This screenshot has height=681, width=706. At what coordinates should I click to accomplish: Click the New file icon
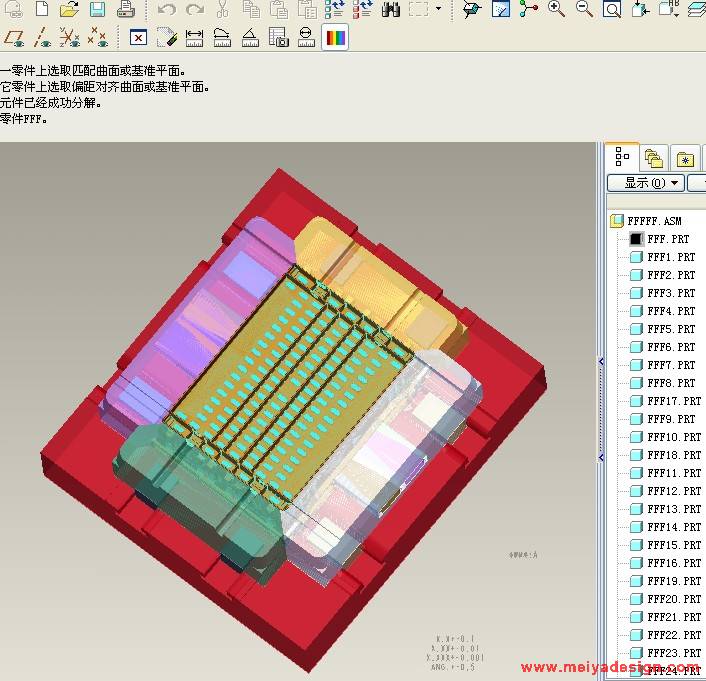42,10
